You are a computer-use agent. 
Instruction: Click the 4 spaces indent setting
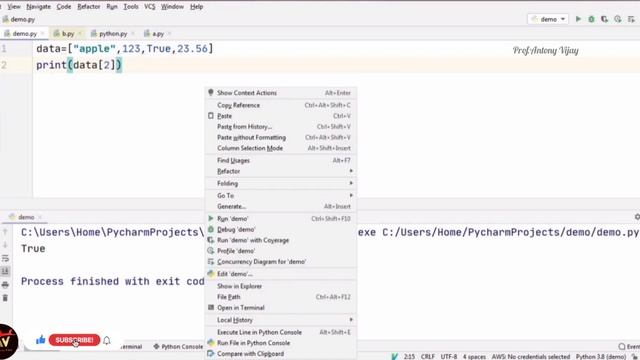pos(474,356)
